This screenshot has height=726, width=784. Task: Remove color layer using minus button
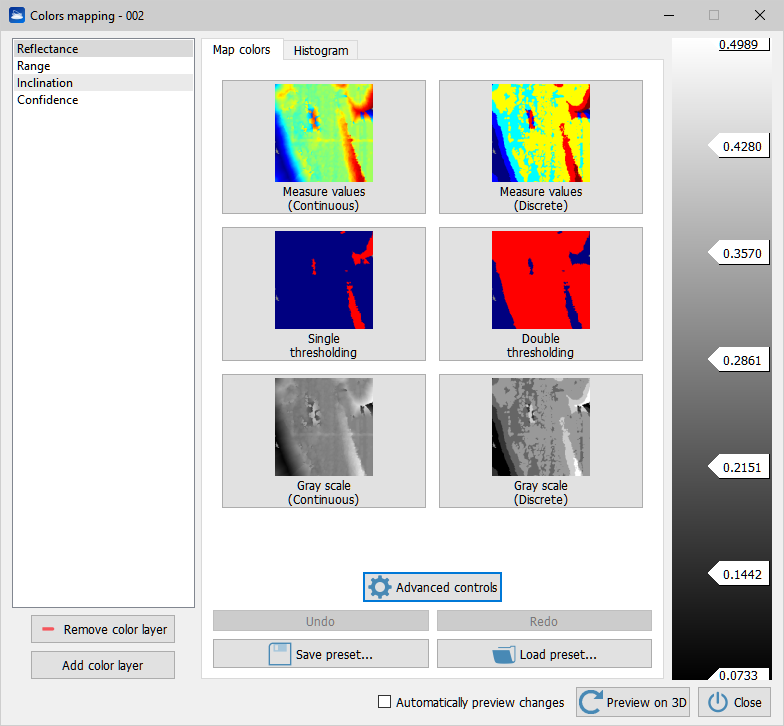(x=103, y=629)
